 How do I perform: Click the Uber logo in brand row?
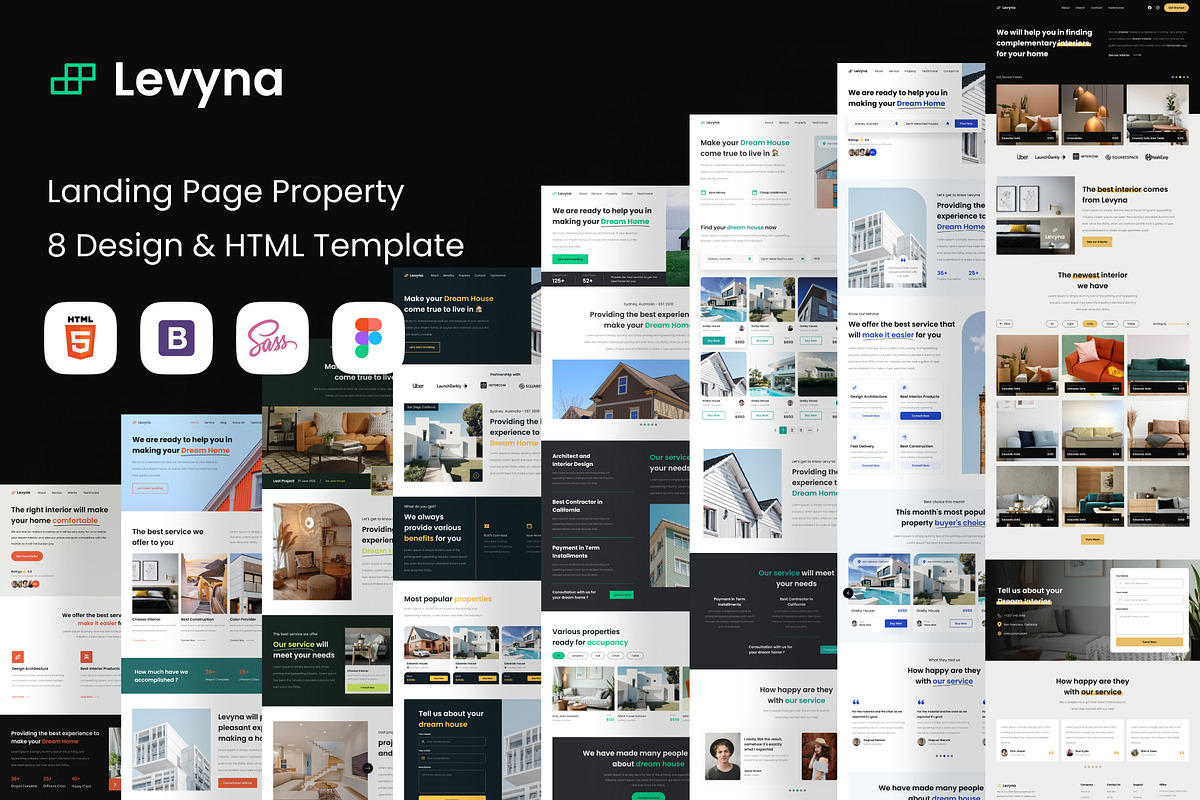[x=1023, y=157]
